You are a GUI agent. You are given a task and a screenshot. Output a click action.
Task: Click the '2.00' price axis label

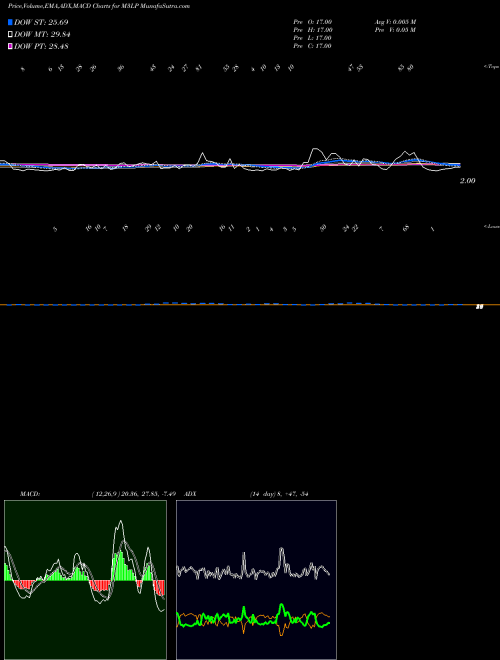(x=468, y=181)
